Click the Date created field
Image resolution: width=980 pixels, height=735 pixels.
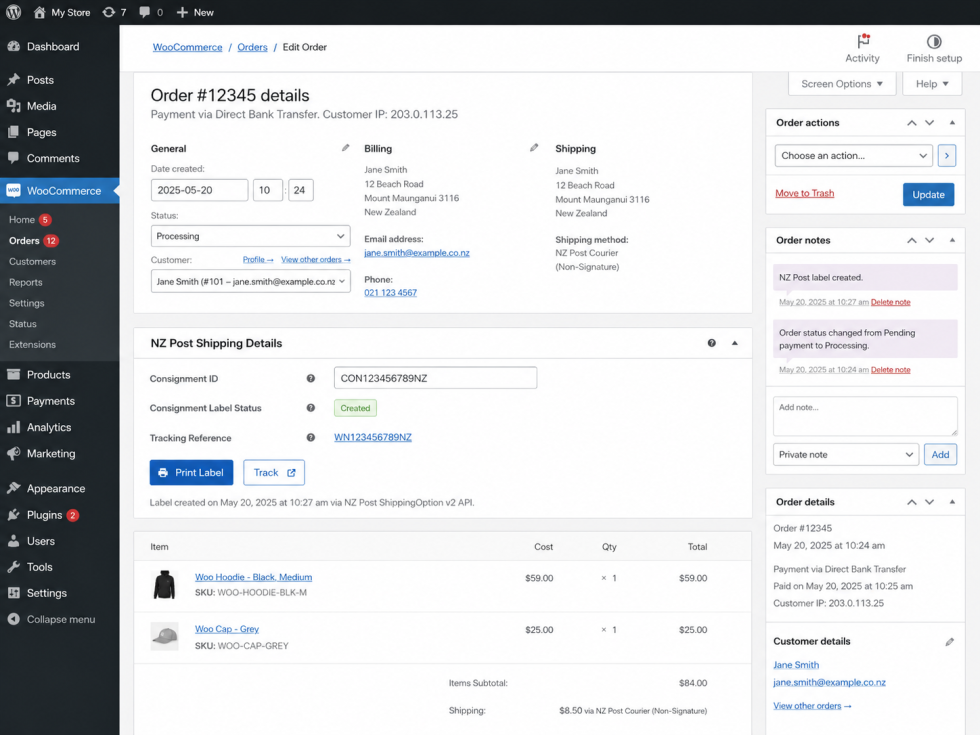tap(199, 190)
